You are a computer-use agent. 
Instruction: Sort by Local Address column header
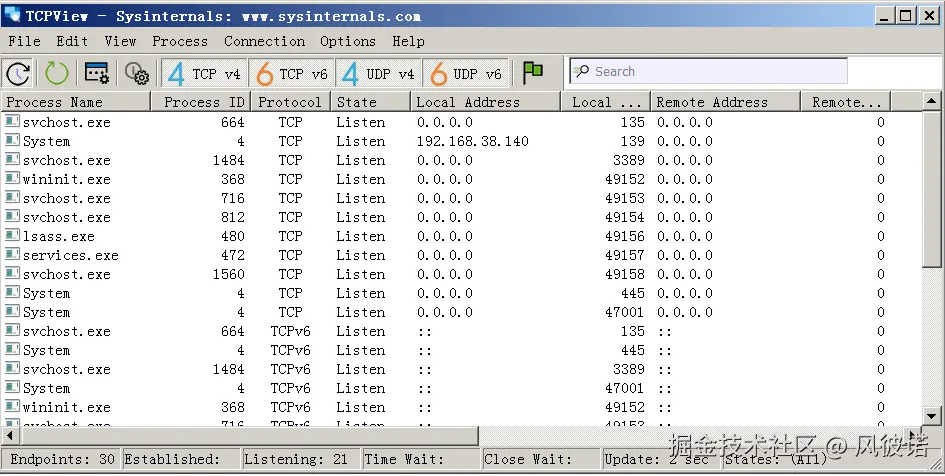(x=486, y=102)
